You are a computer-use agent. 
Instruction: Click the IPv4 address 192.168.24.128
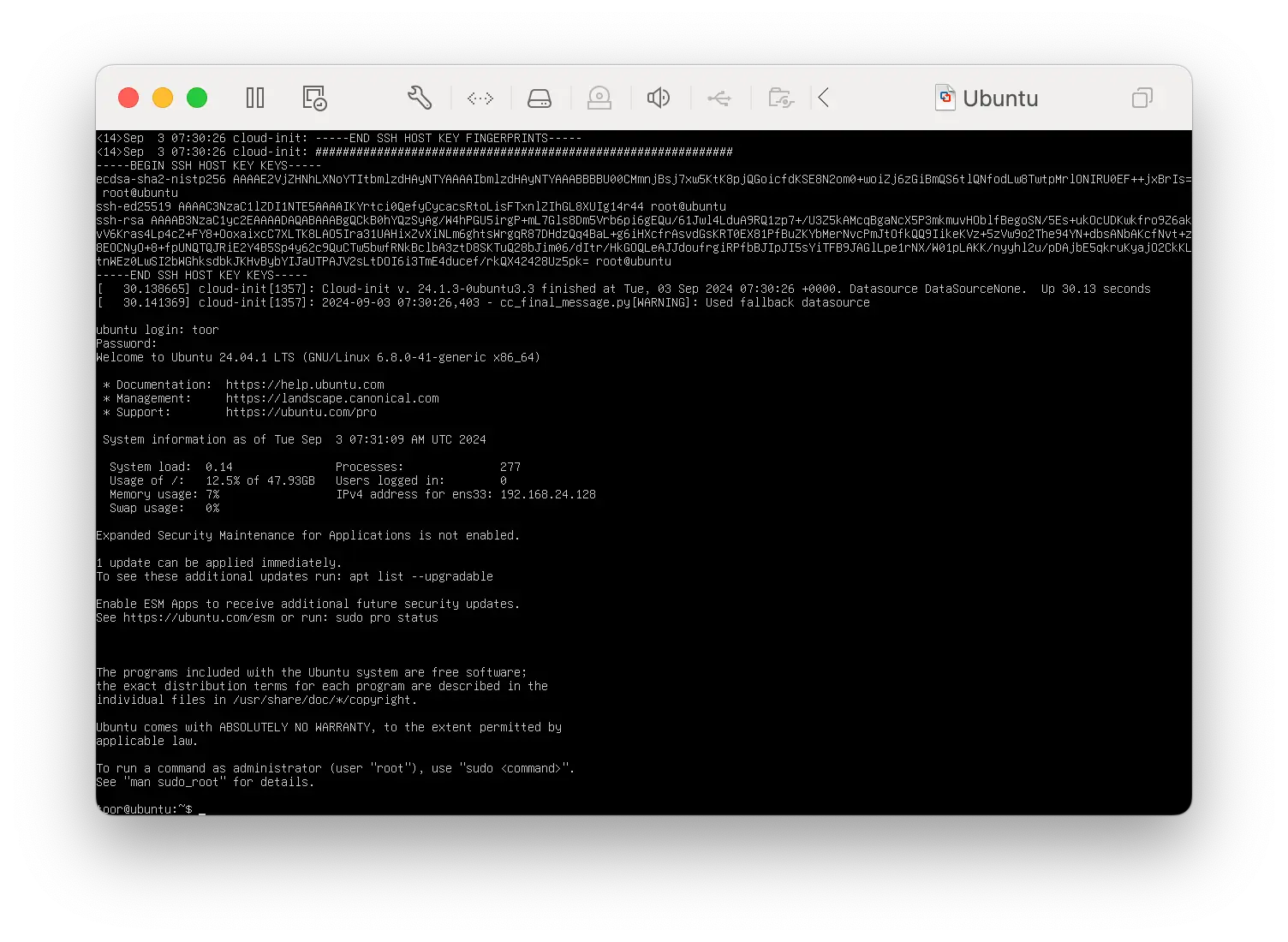tap(548, 494)
